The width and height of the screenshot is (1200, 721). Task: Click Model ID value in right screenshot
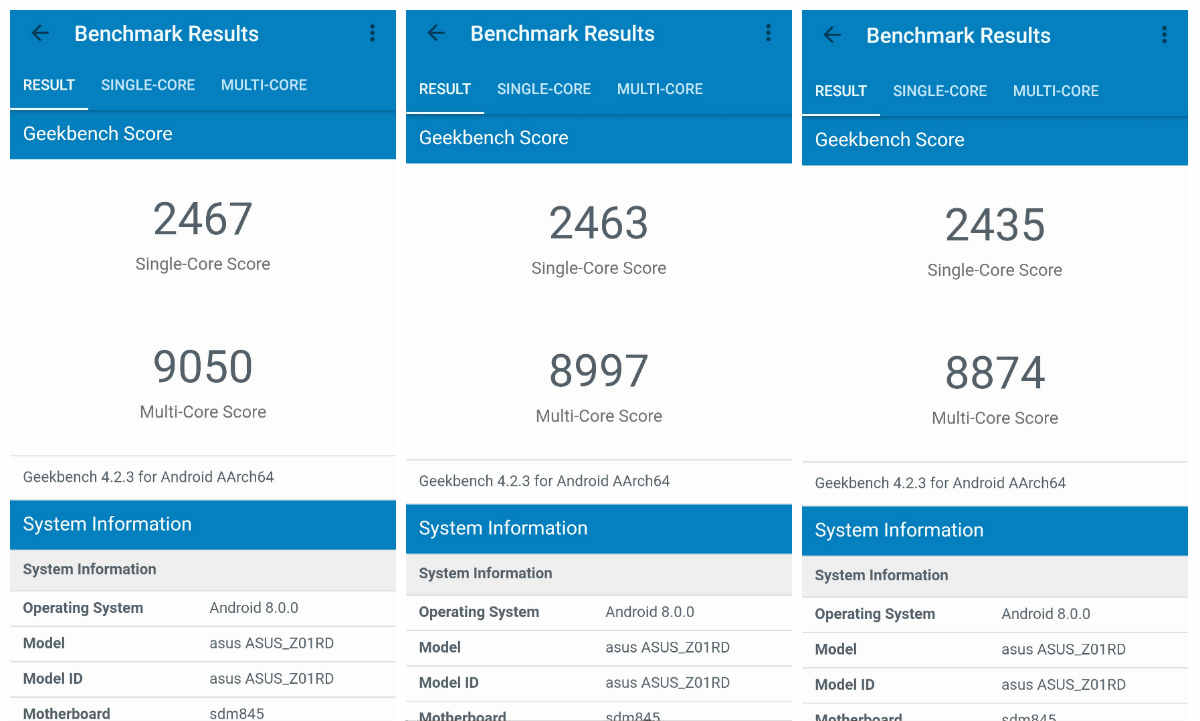(x=1064, y=685)
